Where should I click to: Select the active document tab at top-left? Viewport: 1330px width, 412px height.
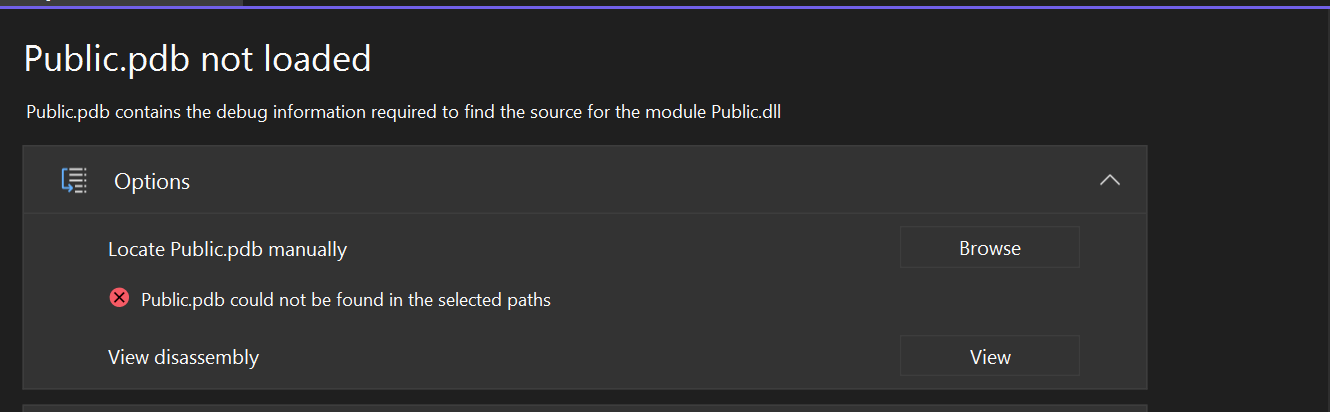coord(120,2)
